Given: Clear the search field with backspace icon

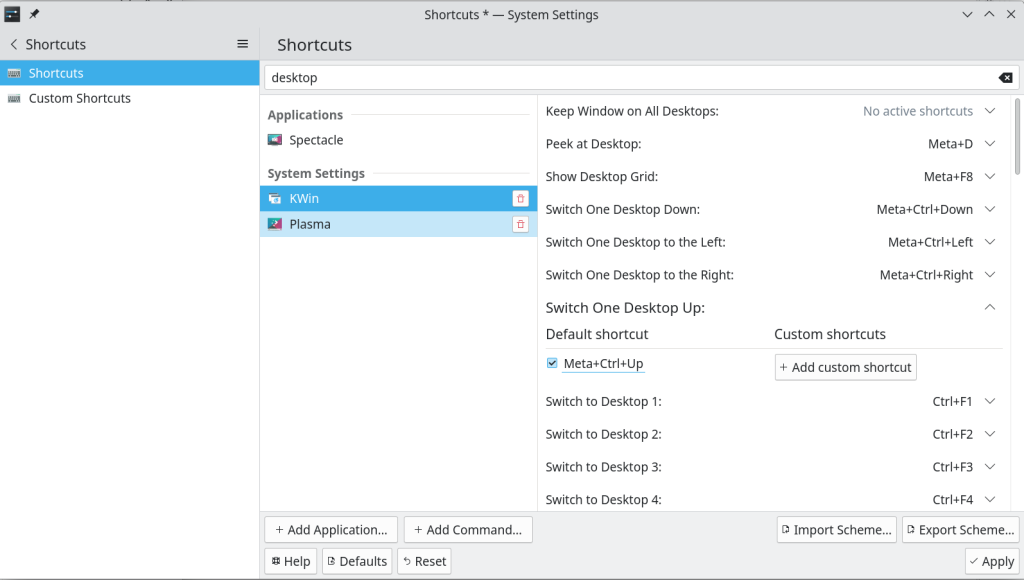Looking at the screenshot, I should coord(1006,78).
